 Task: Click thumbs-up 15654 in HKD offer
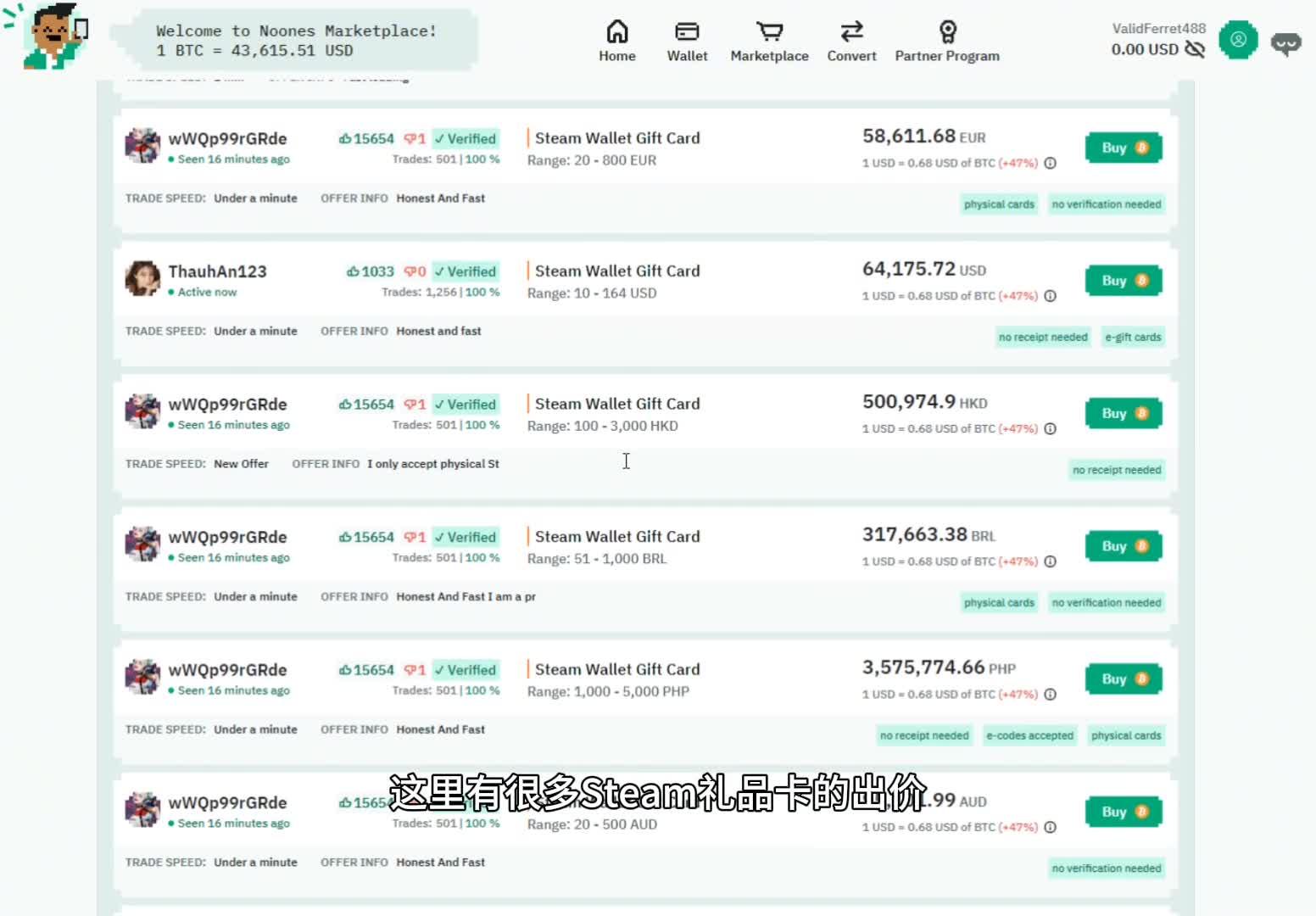[366, 405]
